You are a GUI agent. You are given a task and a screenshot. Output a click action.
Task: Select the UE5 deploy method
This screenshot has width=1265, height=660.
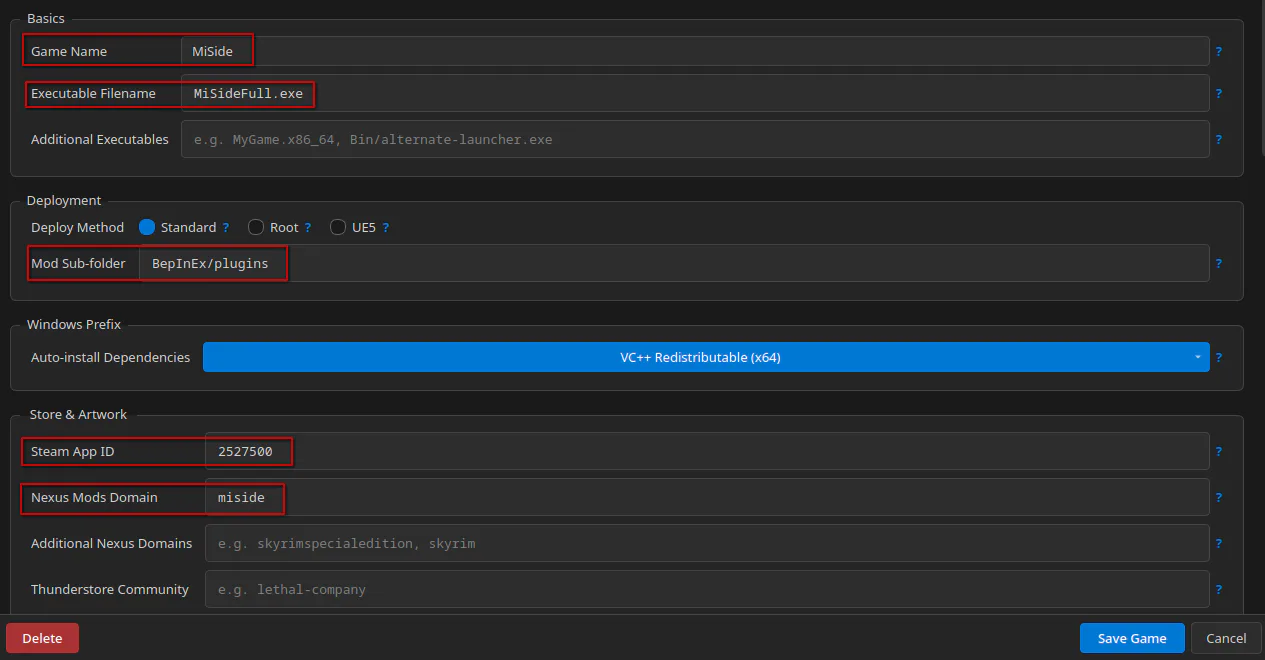338,227
